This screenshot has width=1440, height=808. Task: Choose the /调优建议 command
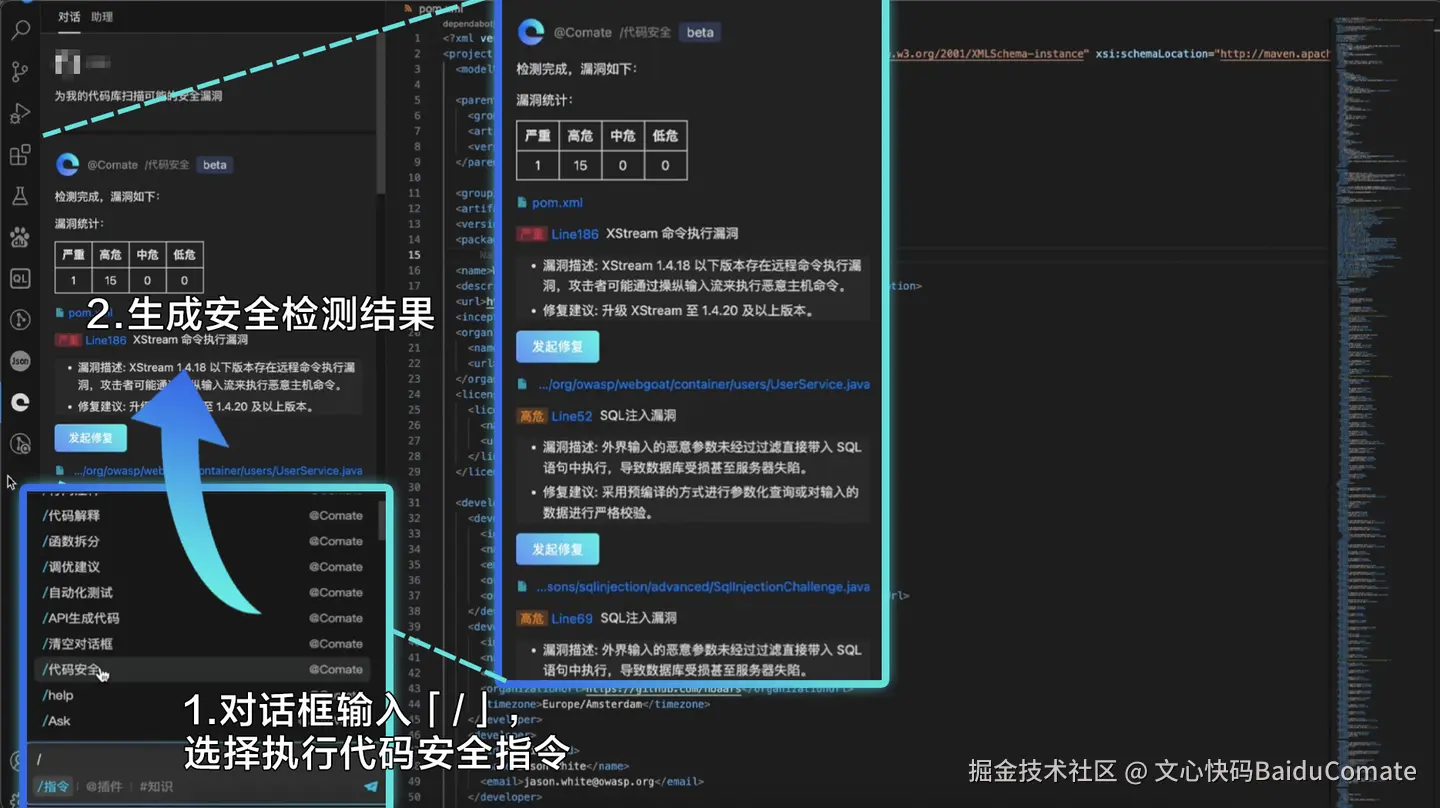point(203,567)
